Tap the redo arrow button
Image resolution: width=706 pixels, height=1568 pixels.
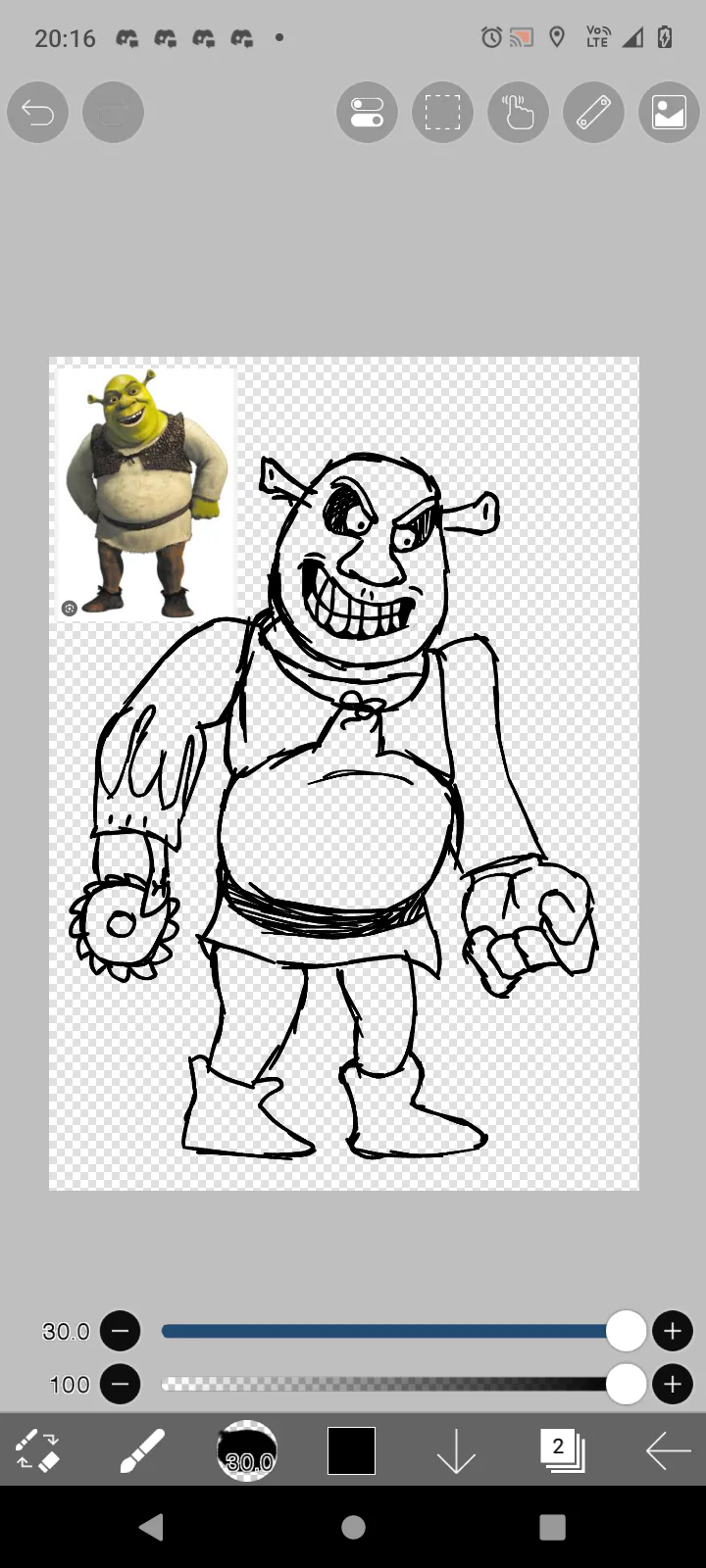pyautogui.click(x=113, y=112)
